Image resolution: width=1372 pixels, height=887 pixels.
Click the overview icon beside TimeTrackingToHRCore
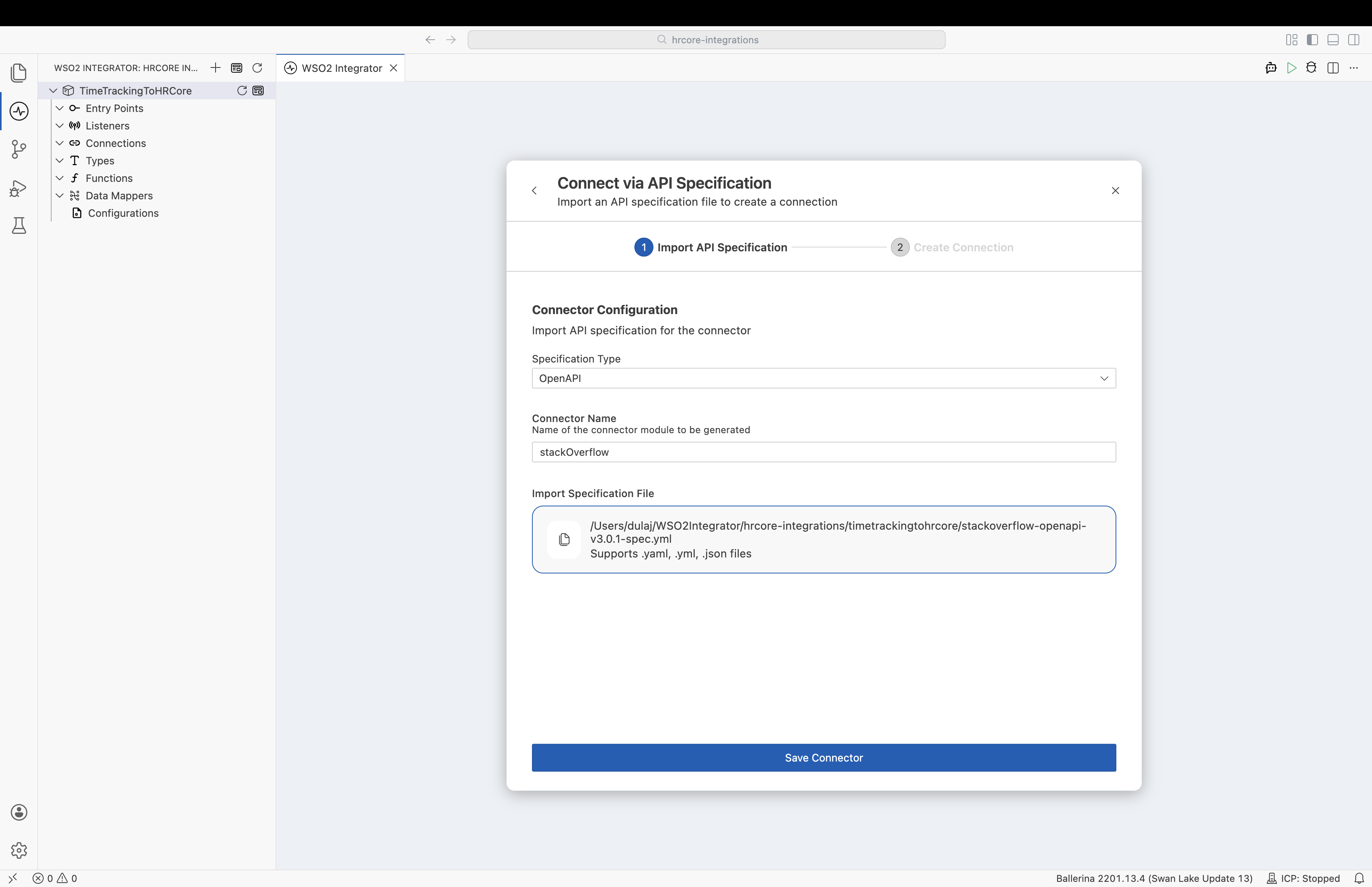coord(258,91)
